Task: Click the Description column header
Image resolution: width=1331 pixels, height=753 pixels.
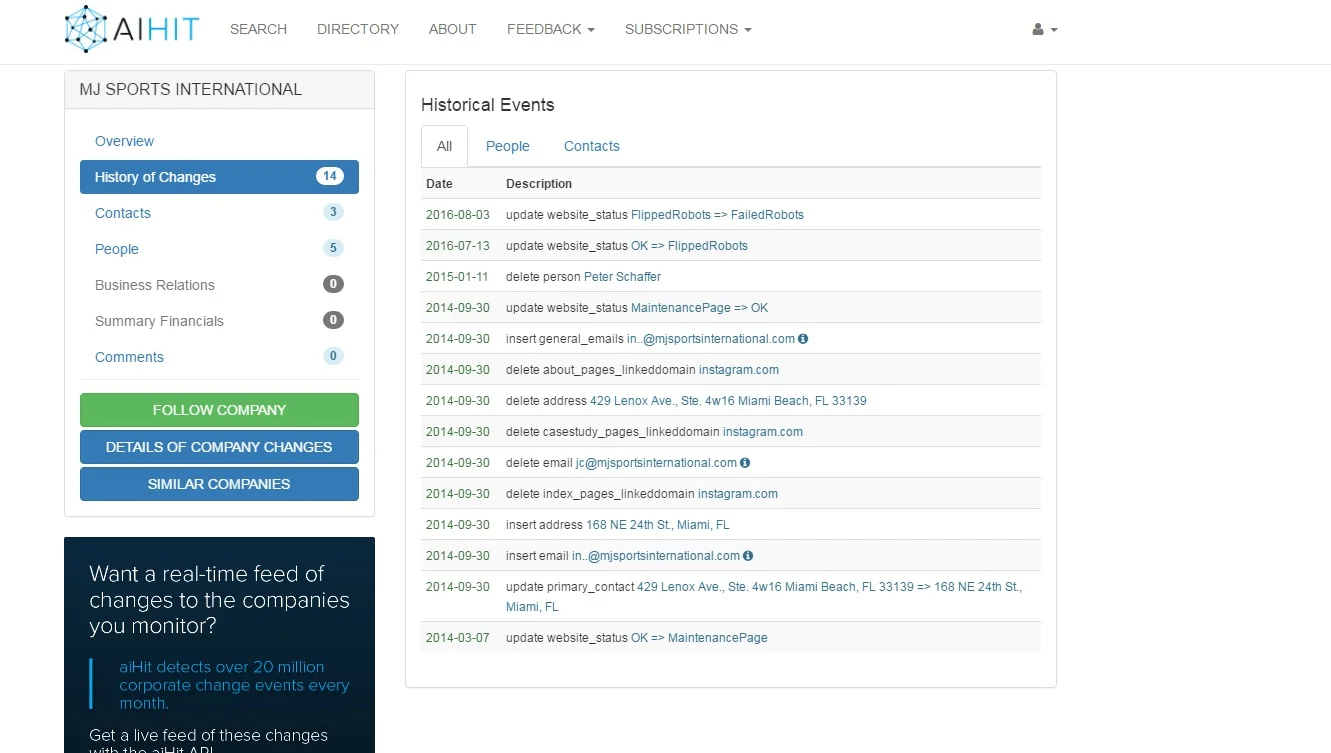Action: pos(539,184)
